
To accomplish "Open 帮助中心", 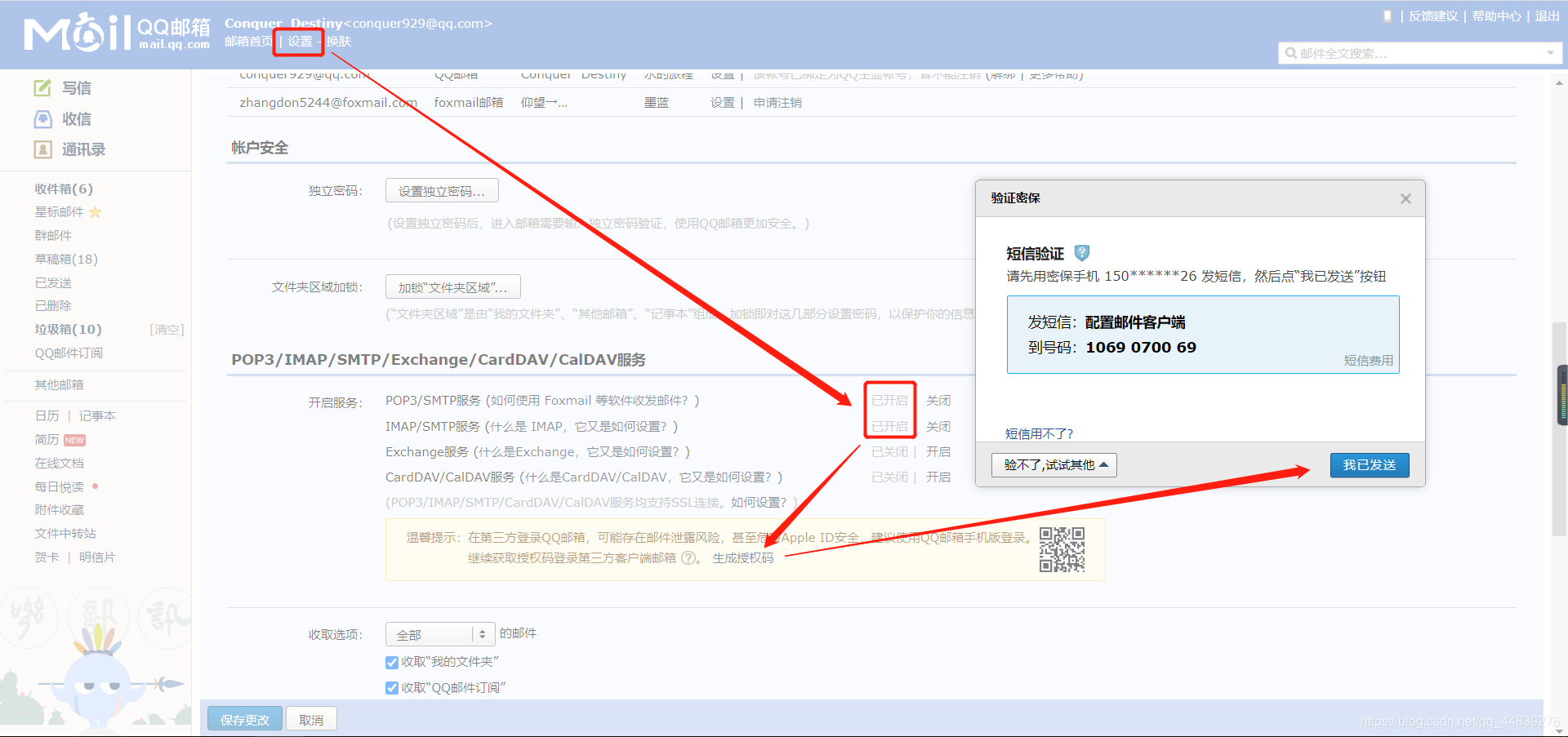I will 1496,16.
